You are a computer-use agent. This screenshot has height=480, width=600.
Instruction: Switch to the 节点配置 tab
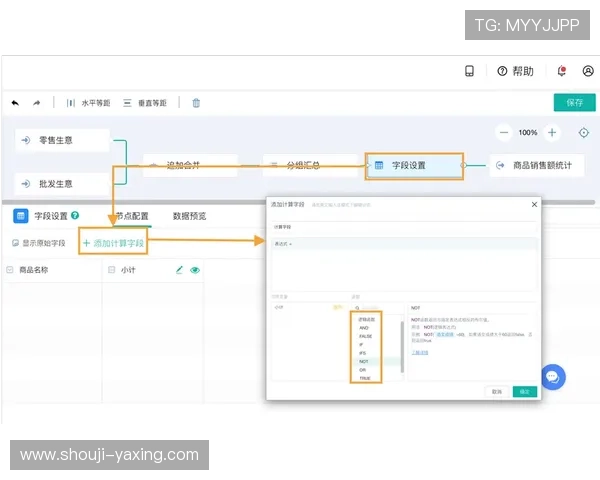click(x=132, y=216)
